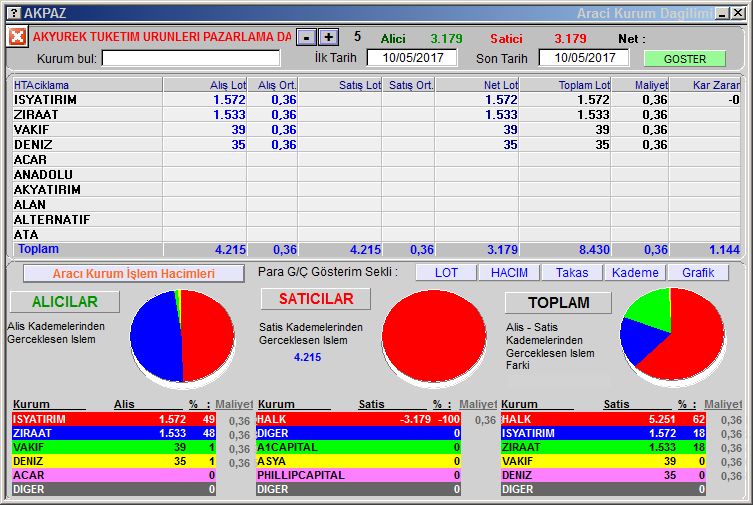
Task: Sort by Kar Zarar column header
Action: [x=704, y=85]
